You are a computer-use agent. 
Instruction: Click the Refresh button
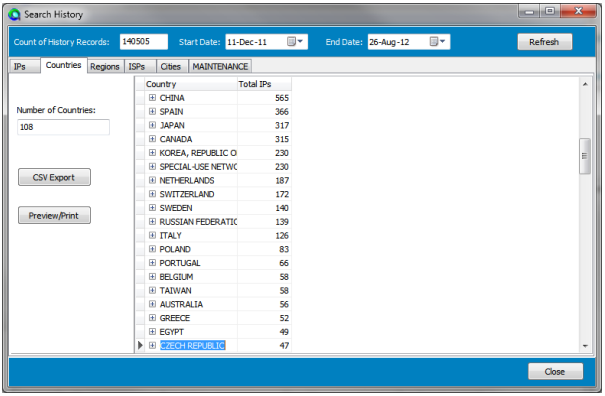tap(544, 42)
